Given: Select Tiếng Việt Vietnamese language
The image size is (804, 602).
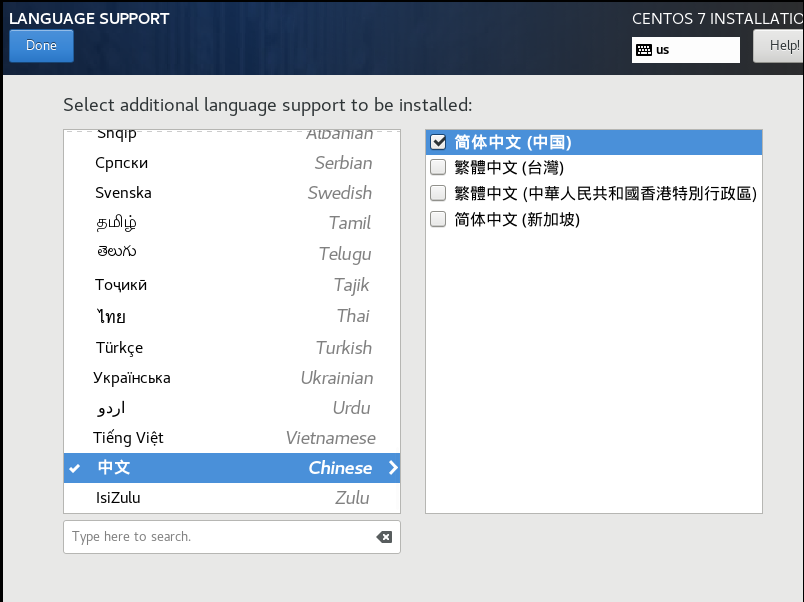Looking at the screenshot, I should click(232, 438).
